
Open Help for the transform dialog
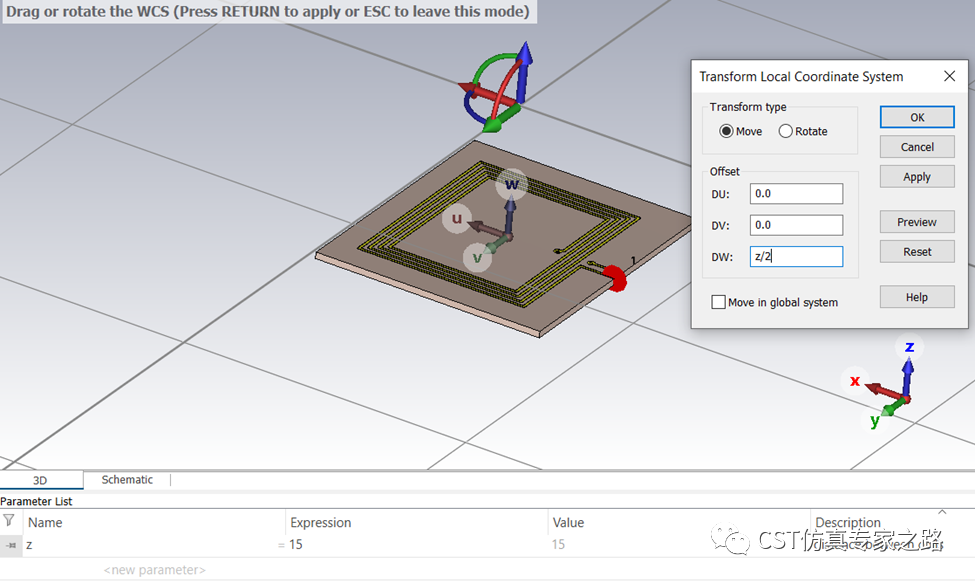tap(917, 297)
